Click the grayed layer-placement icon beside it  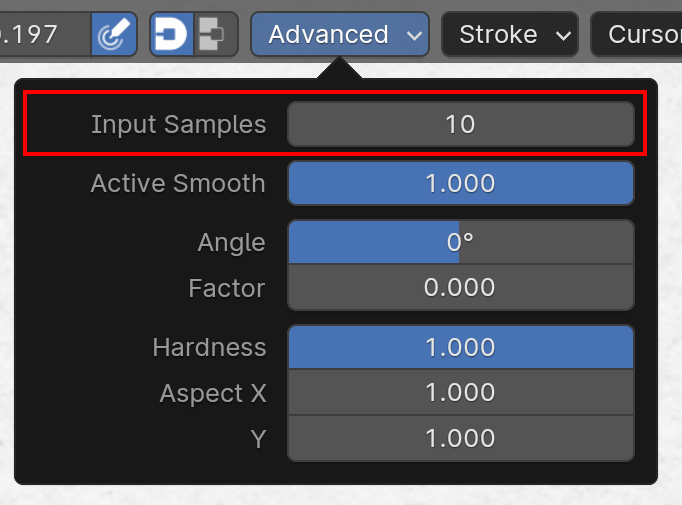pyautogui.click(x=214, y=35)
